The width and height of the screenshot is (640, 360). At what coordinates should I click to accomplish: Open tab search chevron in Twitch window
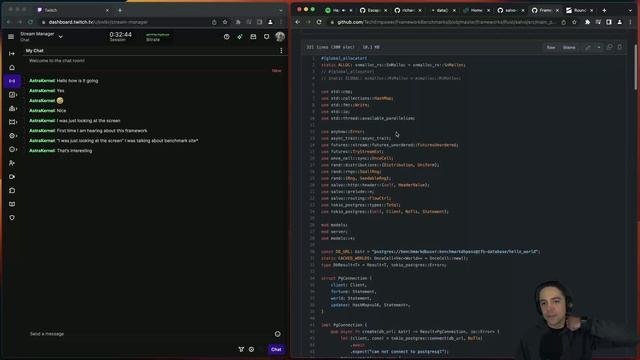[281, 10]
